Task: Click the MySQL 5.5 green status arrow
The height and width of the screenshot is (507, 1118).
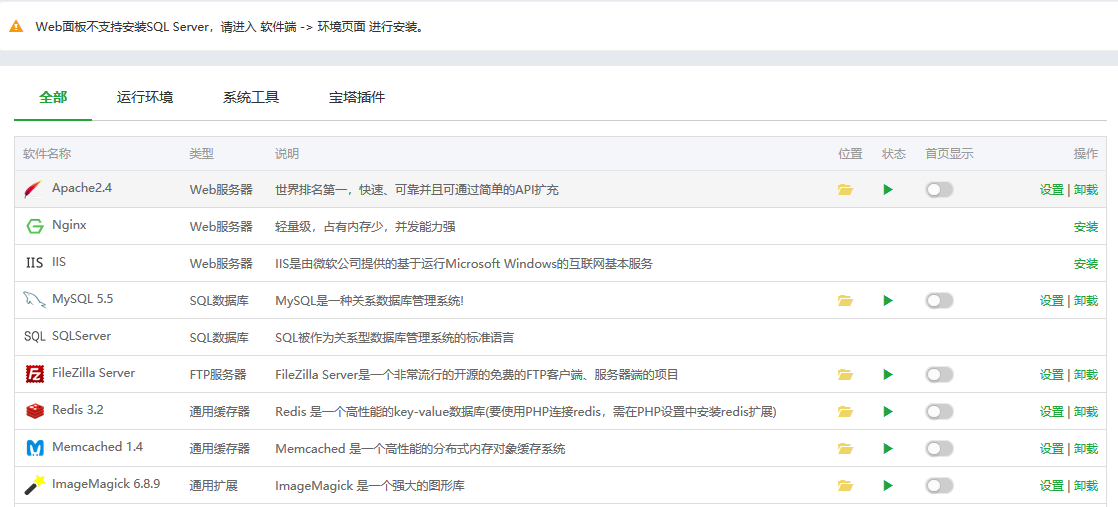Action: click(x=888, y=301)
